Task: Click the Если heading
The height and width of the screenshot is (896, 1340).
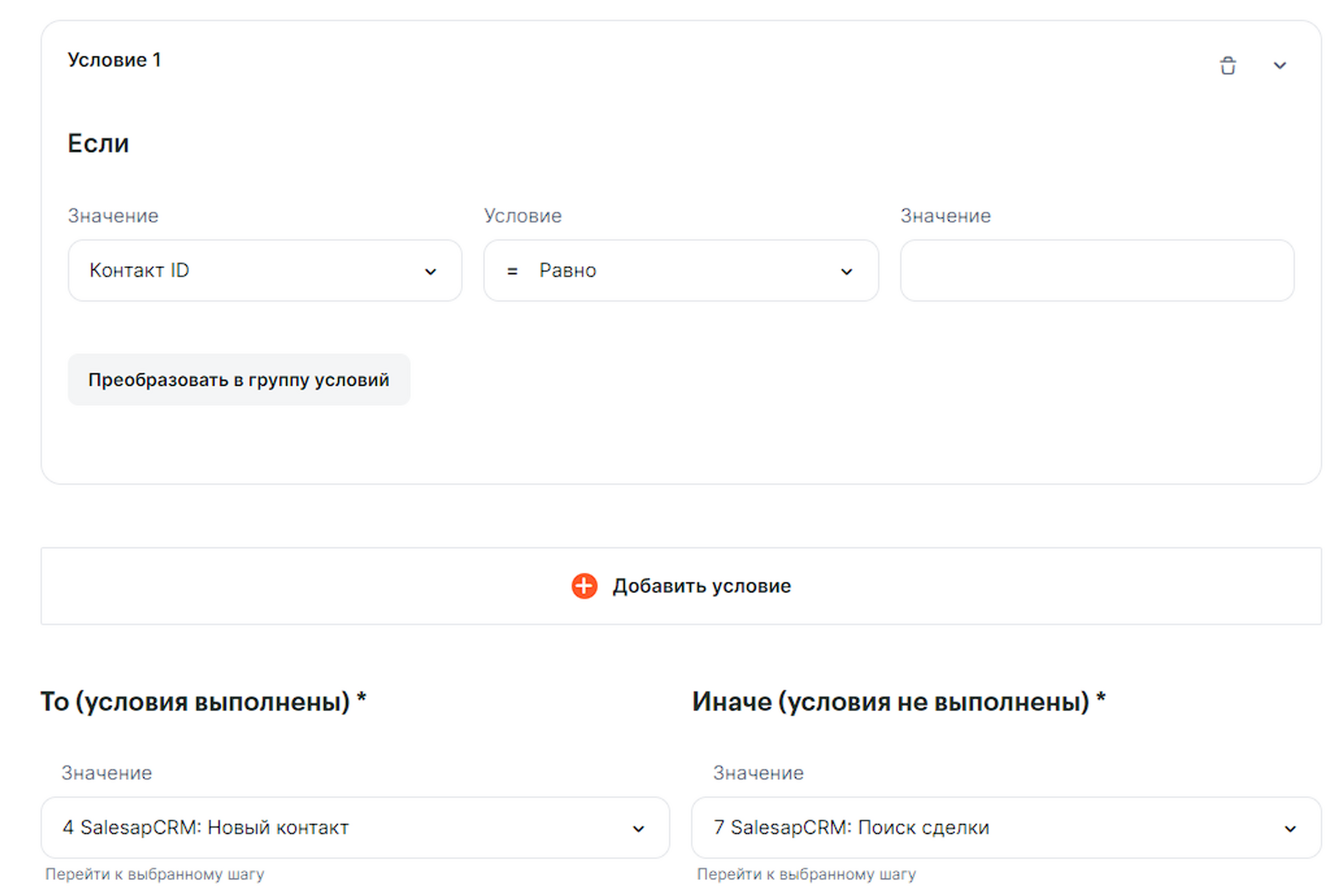Action: [x=98, y=143]
